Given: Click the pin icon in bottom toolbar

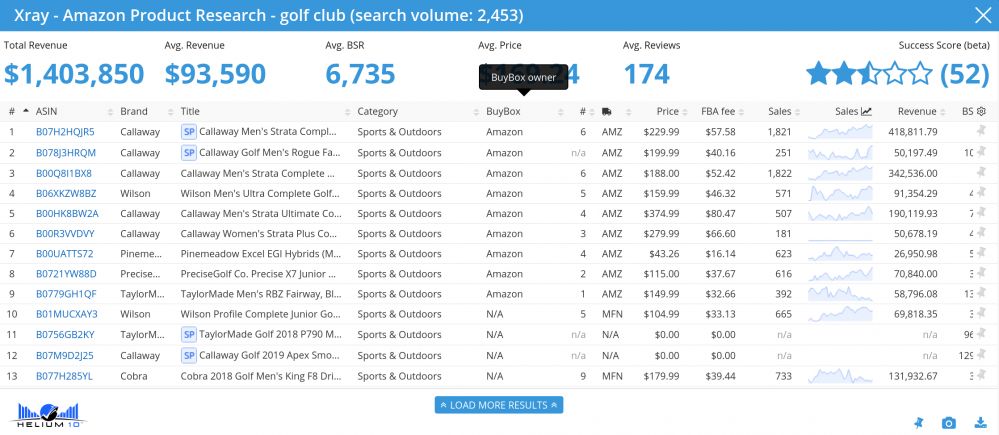Looking at the screenshot, I should [x=918, y=422].
